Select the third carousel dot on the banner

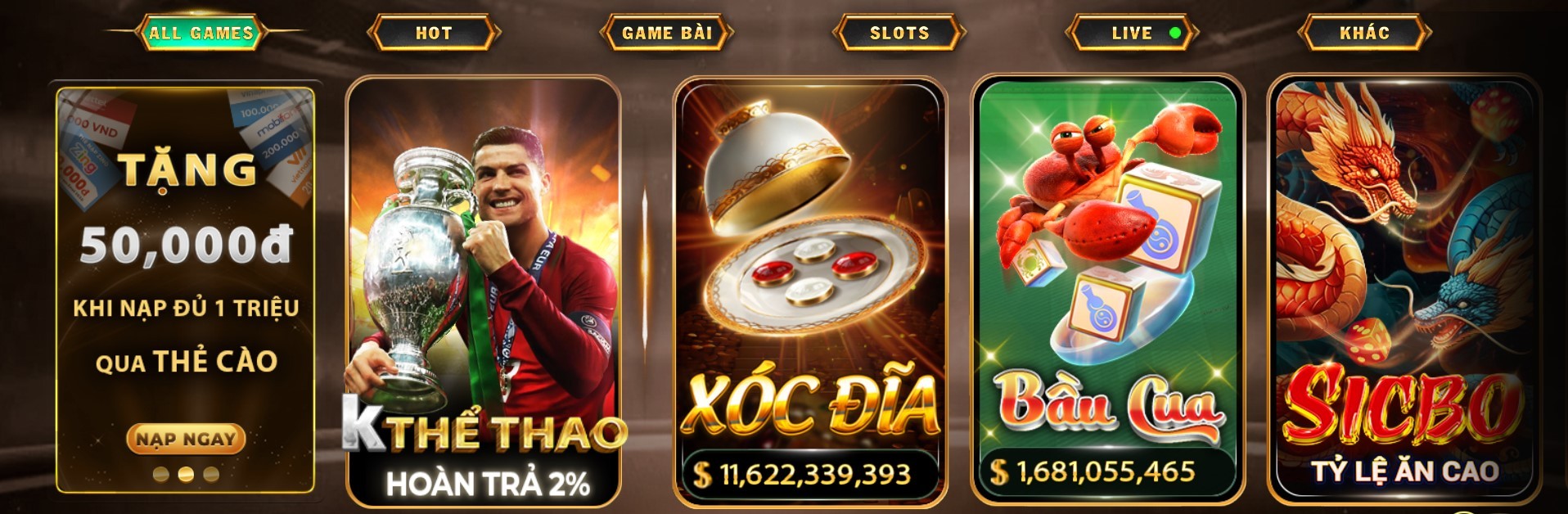pos(211,474)
